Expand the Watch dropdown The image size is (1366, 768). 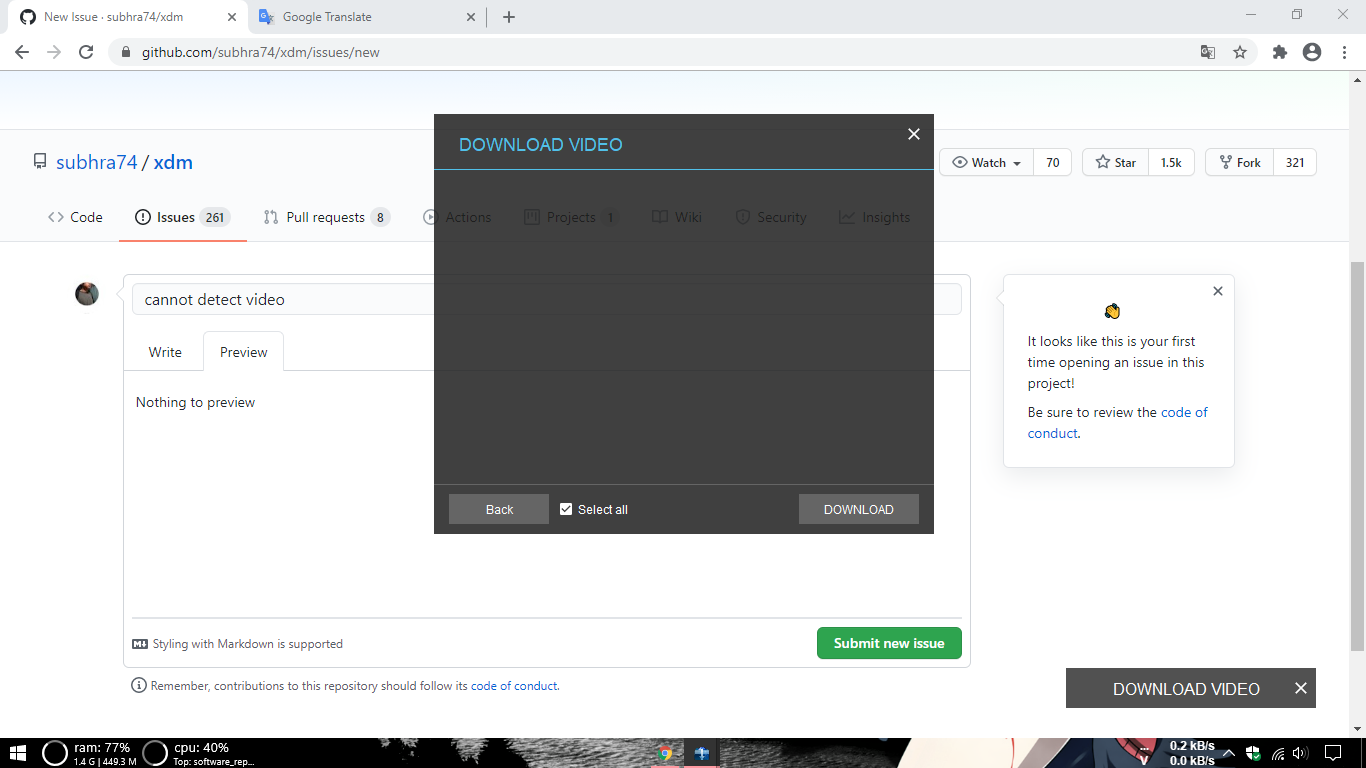[987, 162]
